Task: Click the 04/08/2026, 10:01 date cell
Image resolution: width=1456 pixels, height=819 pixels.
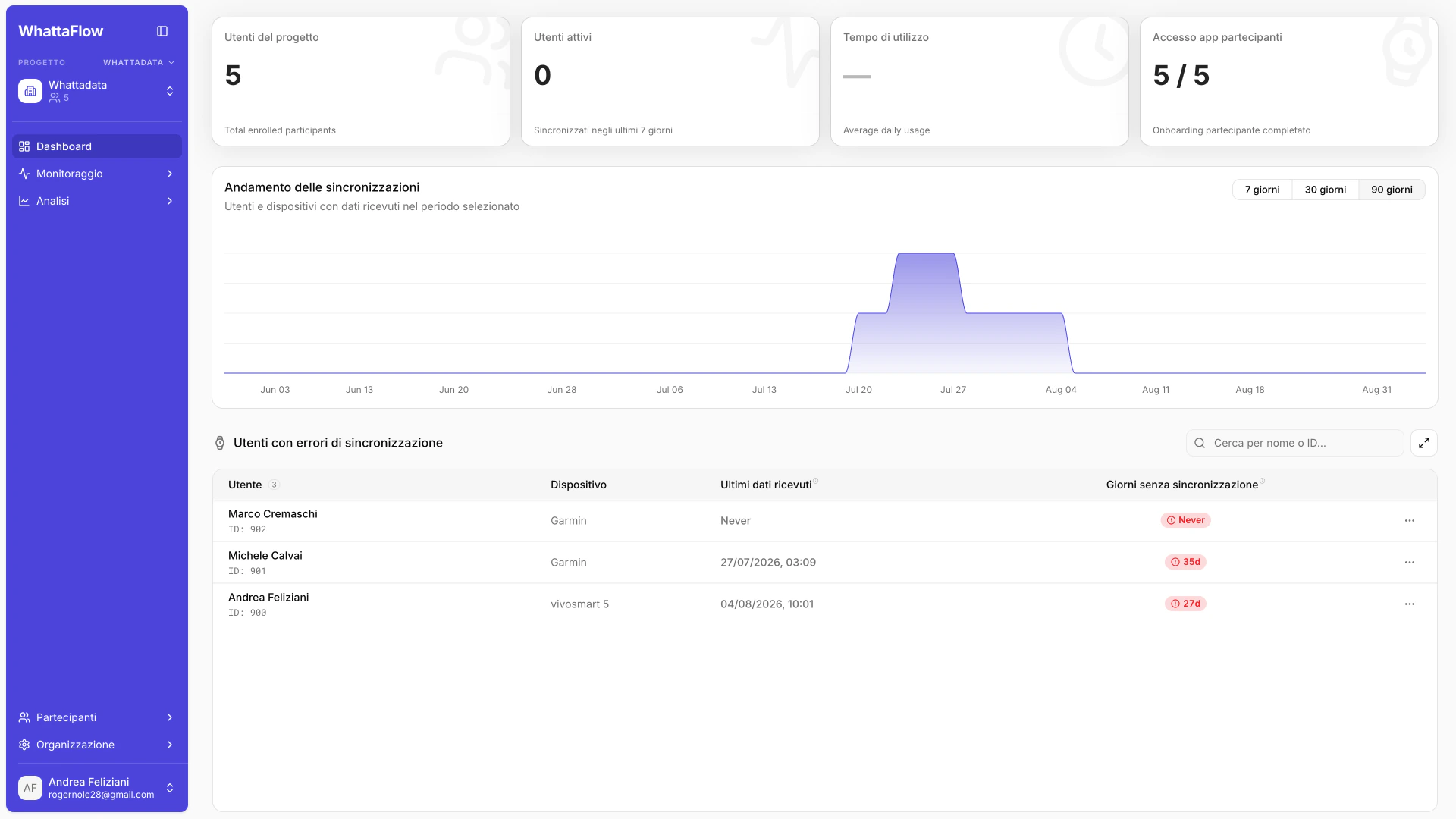Action: click(x=767, y=604)
